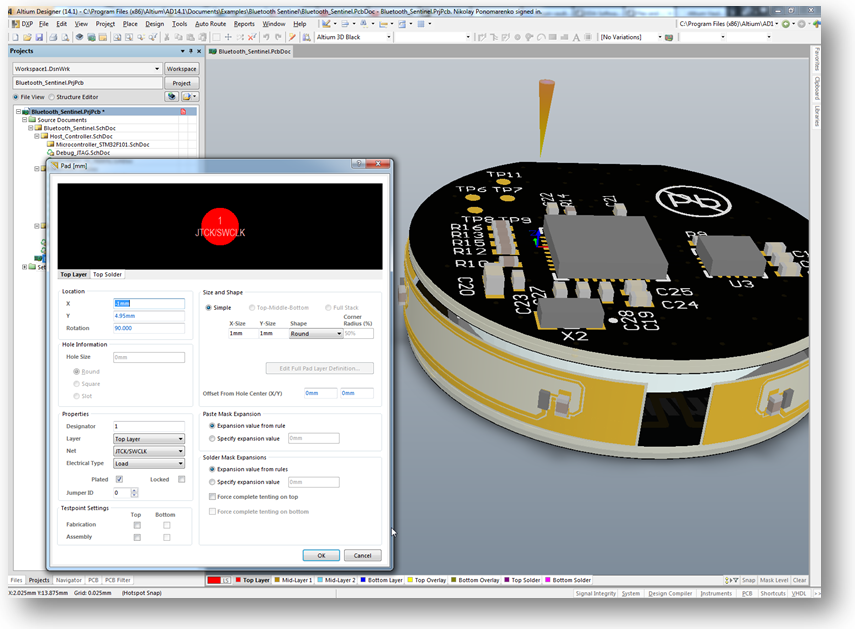855x629 pixels.
Task: Click the Mask Level button
Action: point(774,580)
